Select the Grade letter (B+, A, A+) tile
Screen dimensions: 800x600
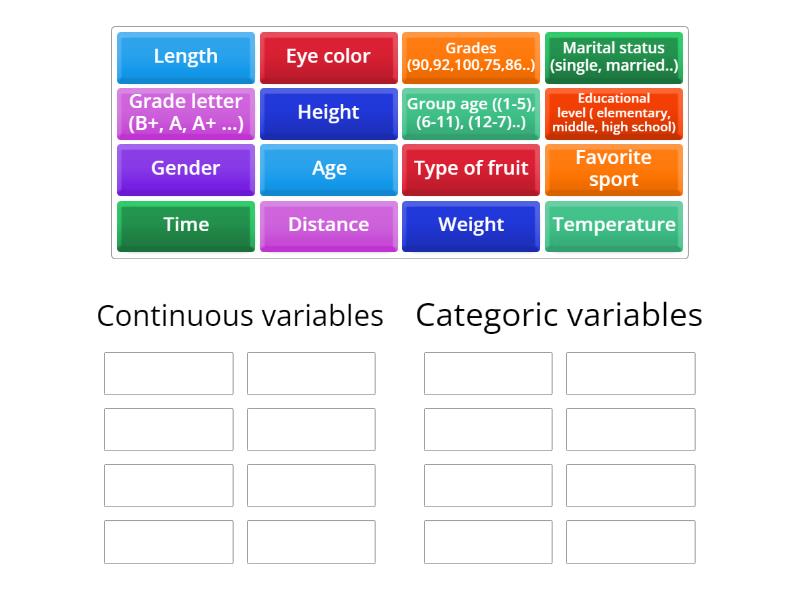[185, 113]
